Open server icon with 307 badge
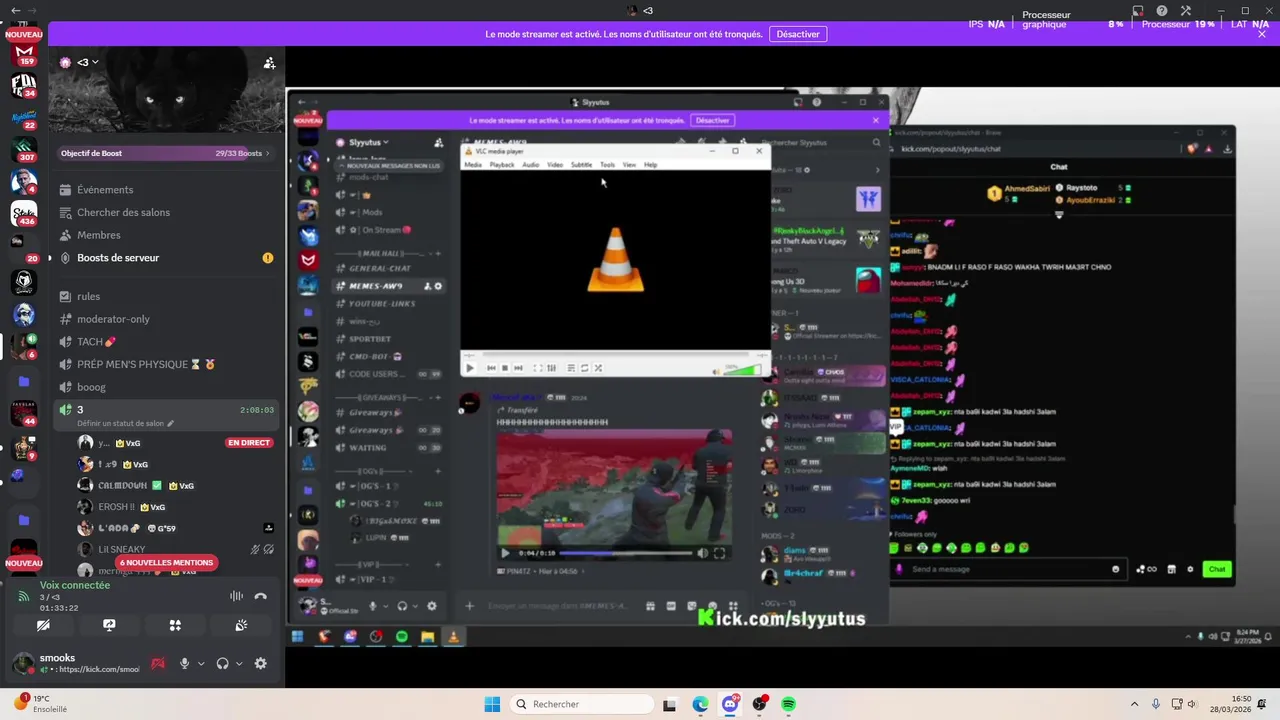Viewport: 1280px width, 720px height. click(x=24, y=148)
